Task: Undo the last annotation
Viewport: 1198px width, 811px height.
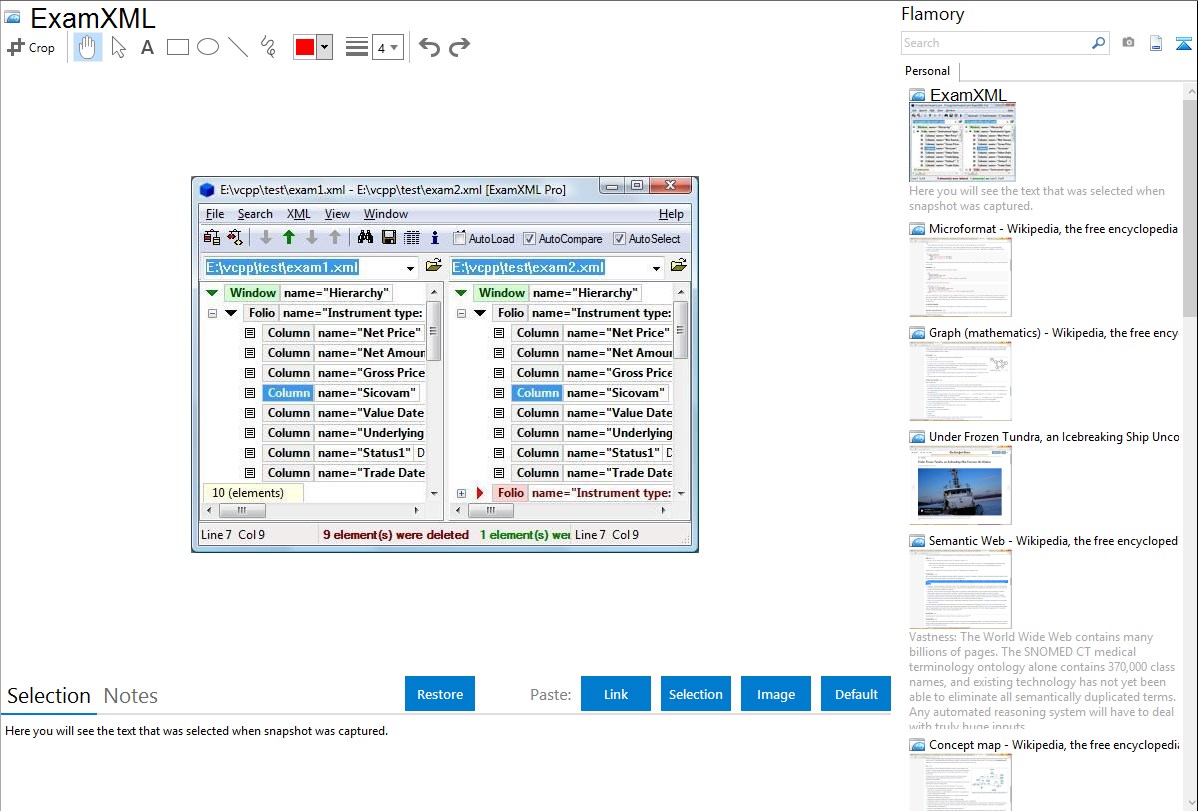Action: click(x=429, y=47)
